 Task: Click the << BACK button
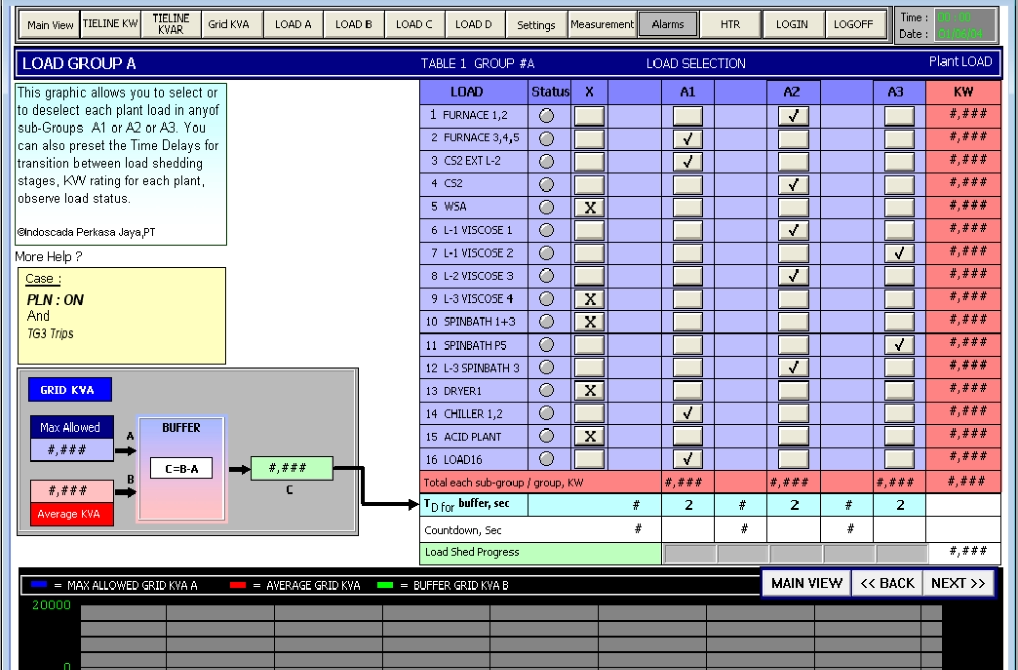[x=887, y=583]
